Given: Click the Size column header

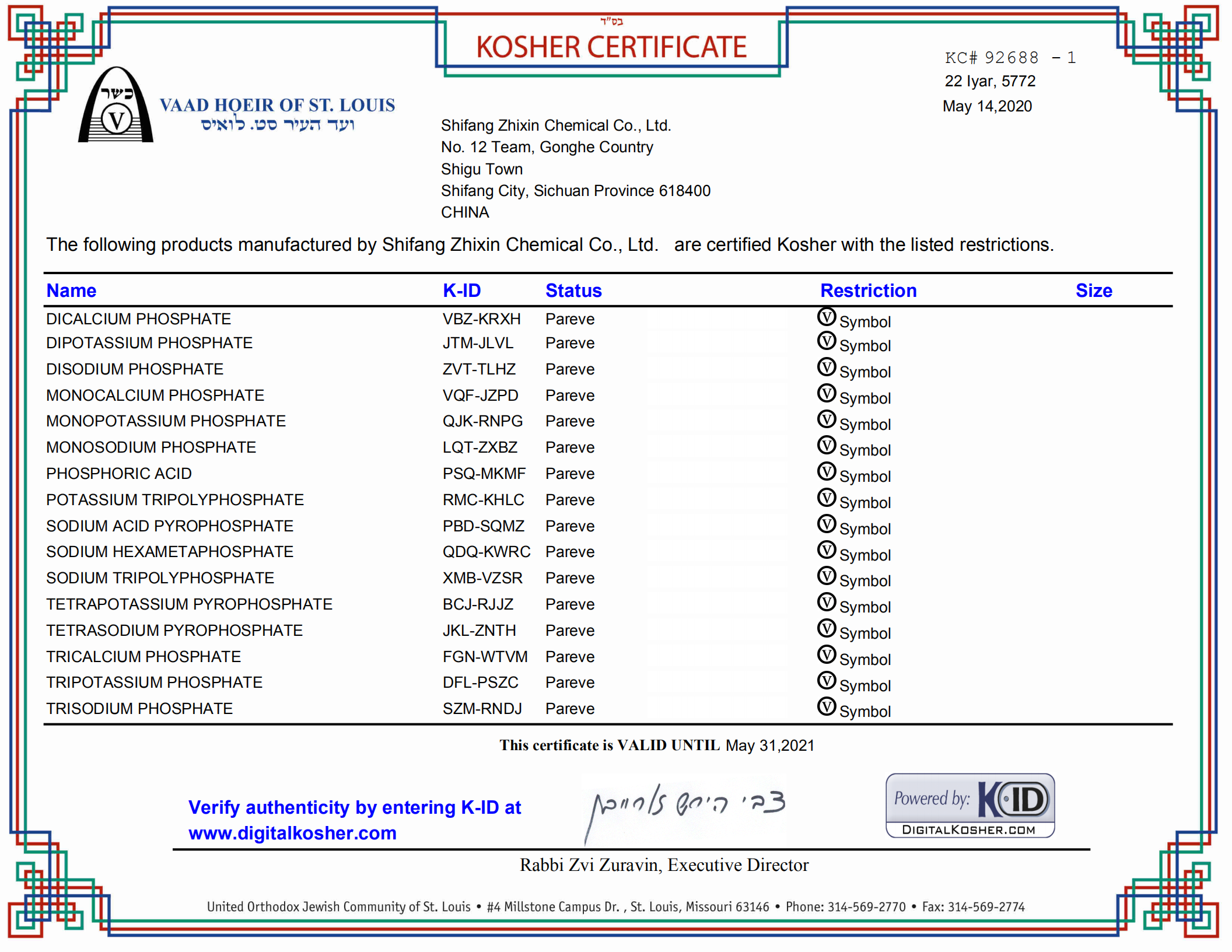Looking at the screenshot, I should [x=1093, y=290].
